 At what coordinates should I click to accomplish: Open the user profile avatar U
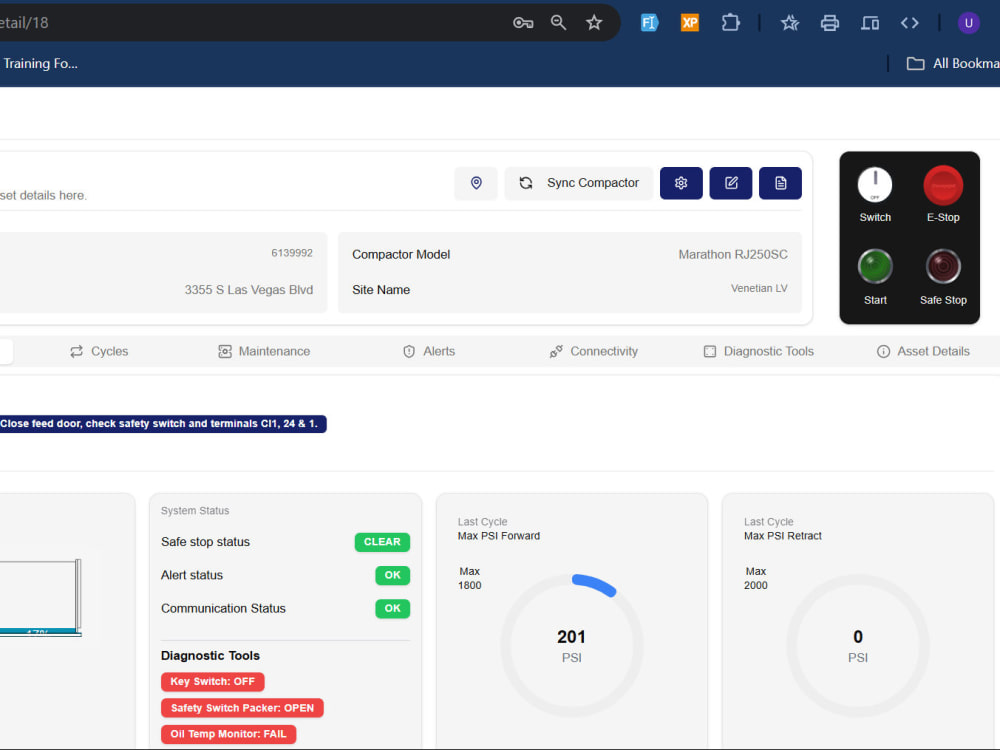pos(969,23)
